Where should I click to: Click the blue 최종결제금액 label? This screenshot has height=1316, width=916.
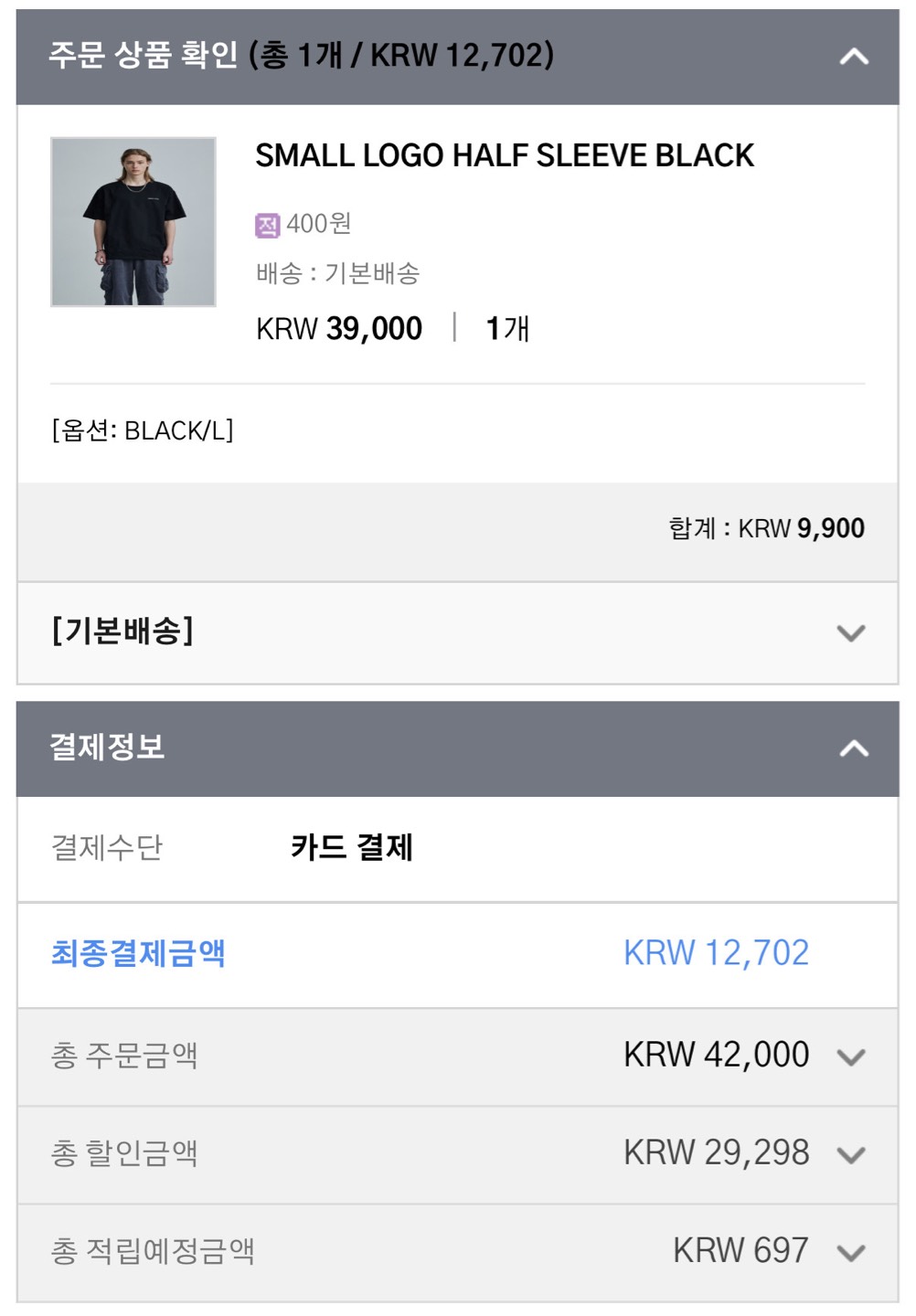pos(138,954)
